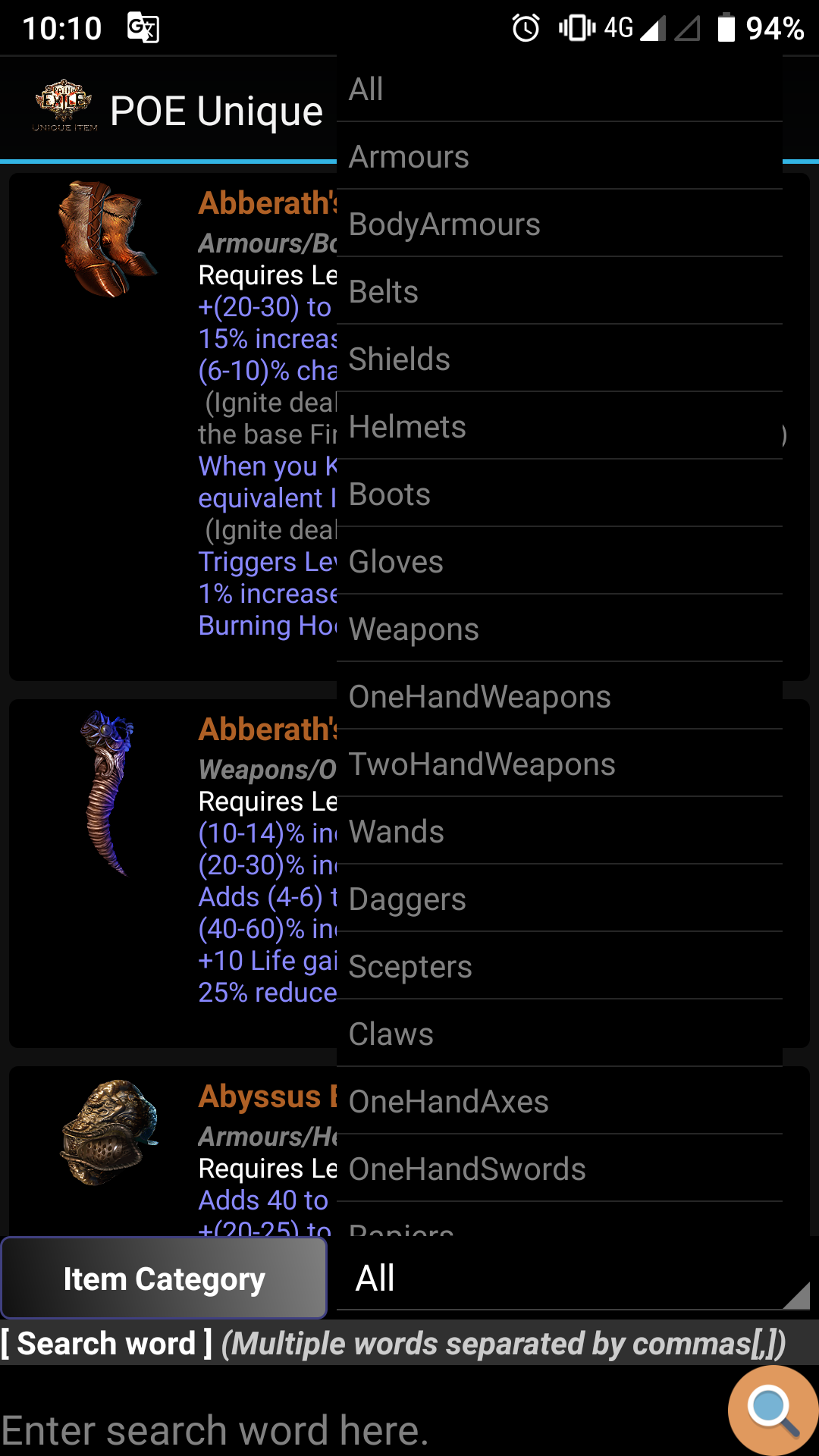Focus the search word input field
This screenshot has height=1456, width=819.
pyautogui.click(x=364, y=1429)
